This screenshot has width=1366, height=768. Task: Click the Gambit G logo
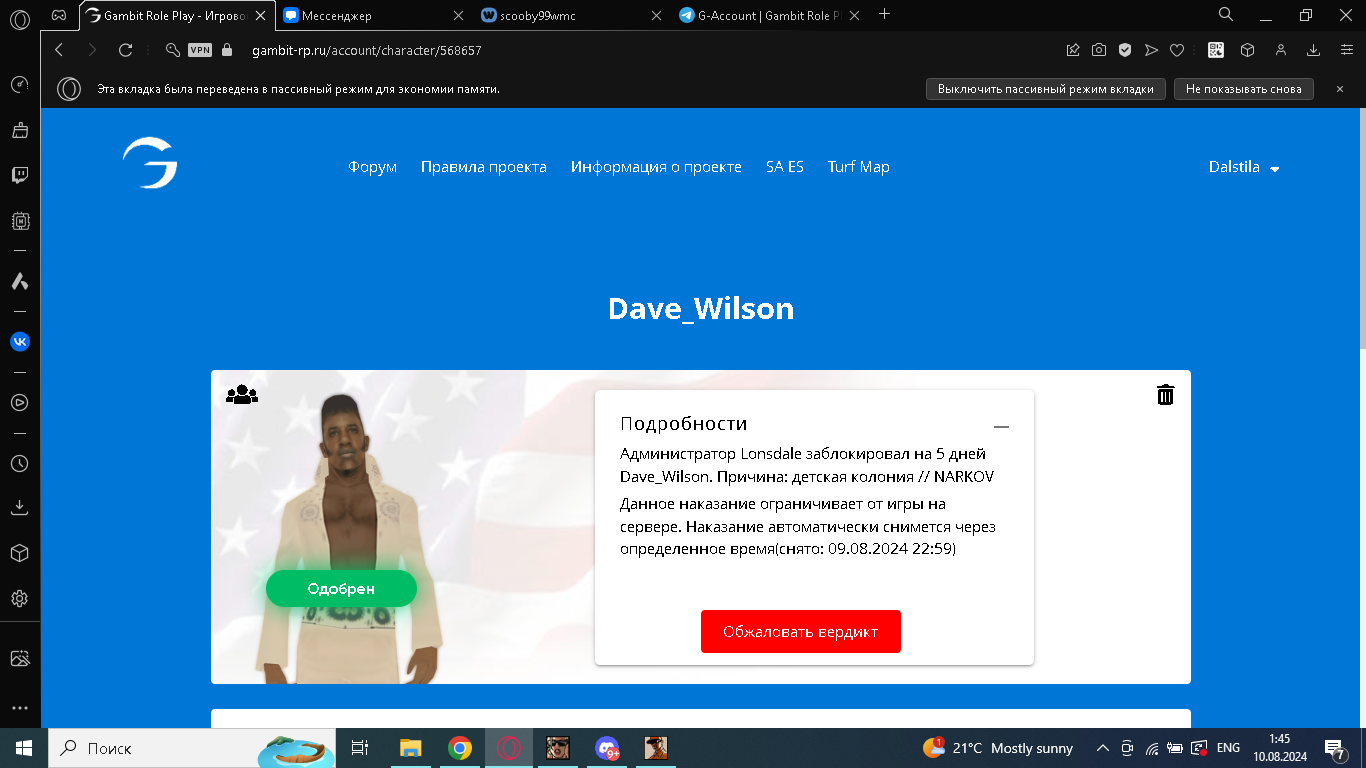150,164
